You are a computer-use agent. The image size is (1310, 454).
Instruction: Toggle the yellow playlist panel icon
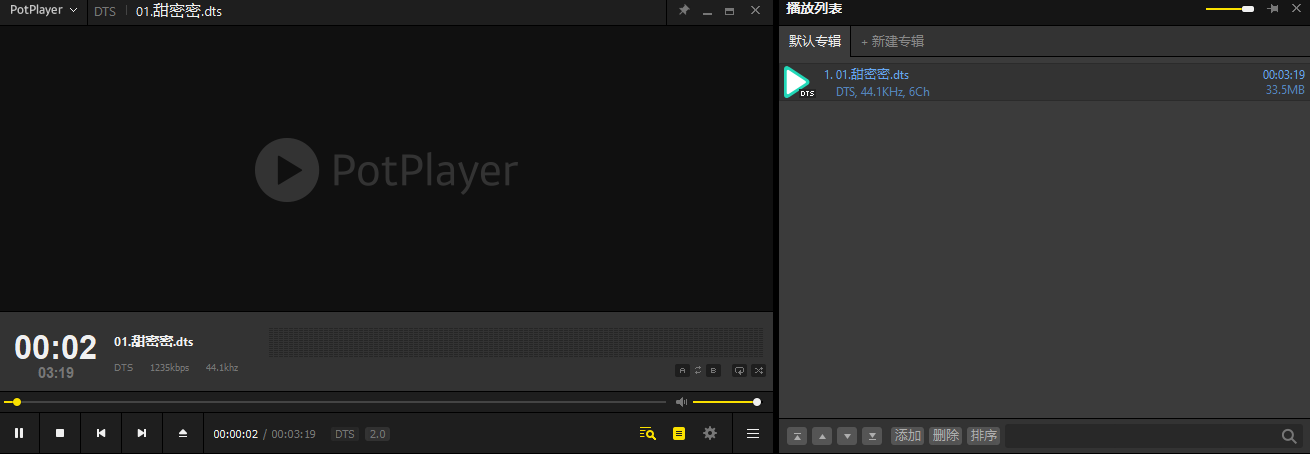pyautogui.click(x=679, y=433)
